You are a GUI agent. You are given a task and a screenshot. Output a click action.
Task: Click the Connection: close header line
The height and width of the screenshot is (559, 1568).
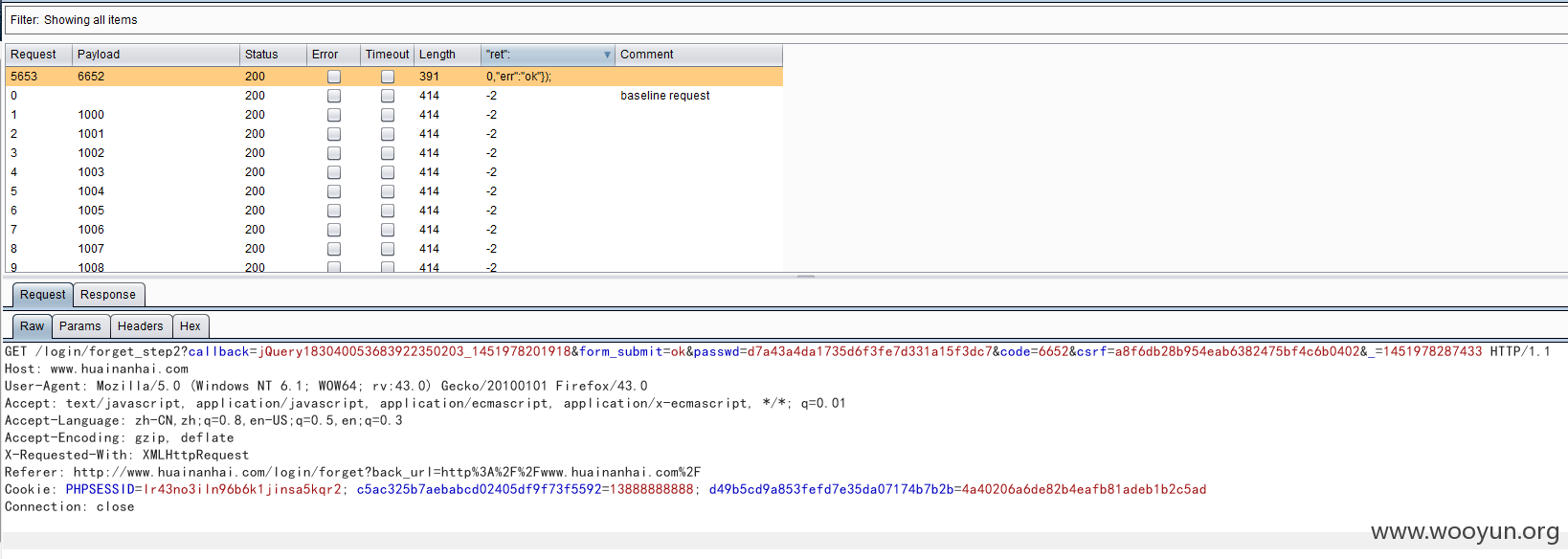[x=70, y=506]
